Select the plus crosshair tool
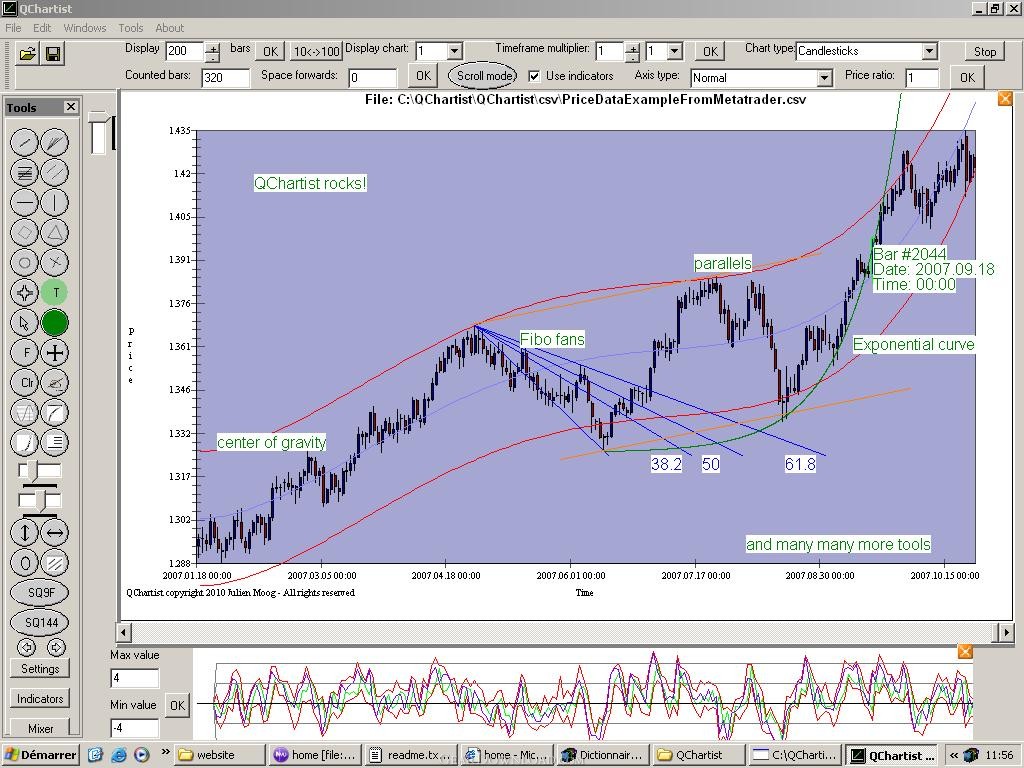Viewport: 1024px width, 768px height. [55, 353]
